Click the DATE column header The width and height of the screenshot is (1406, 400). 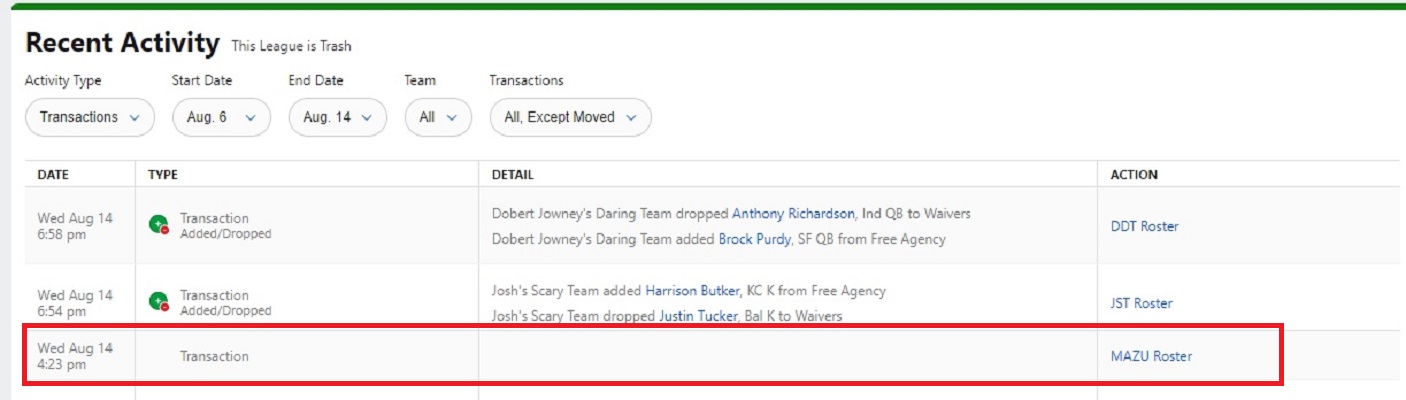[x=53, y=174]
